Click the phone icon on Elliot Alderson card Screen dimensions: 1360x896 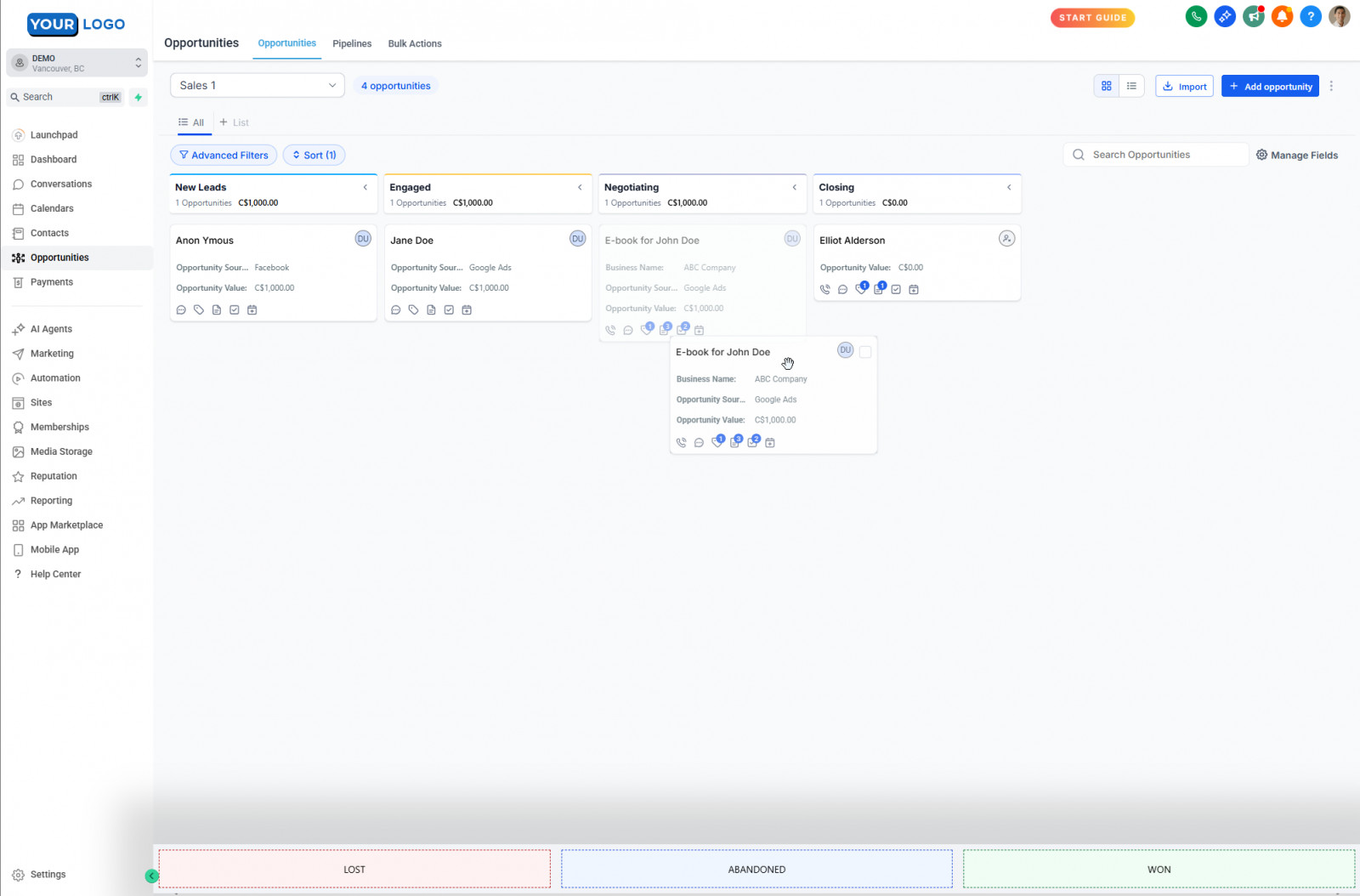tap(824, 290)
